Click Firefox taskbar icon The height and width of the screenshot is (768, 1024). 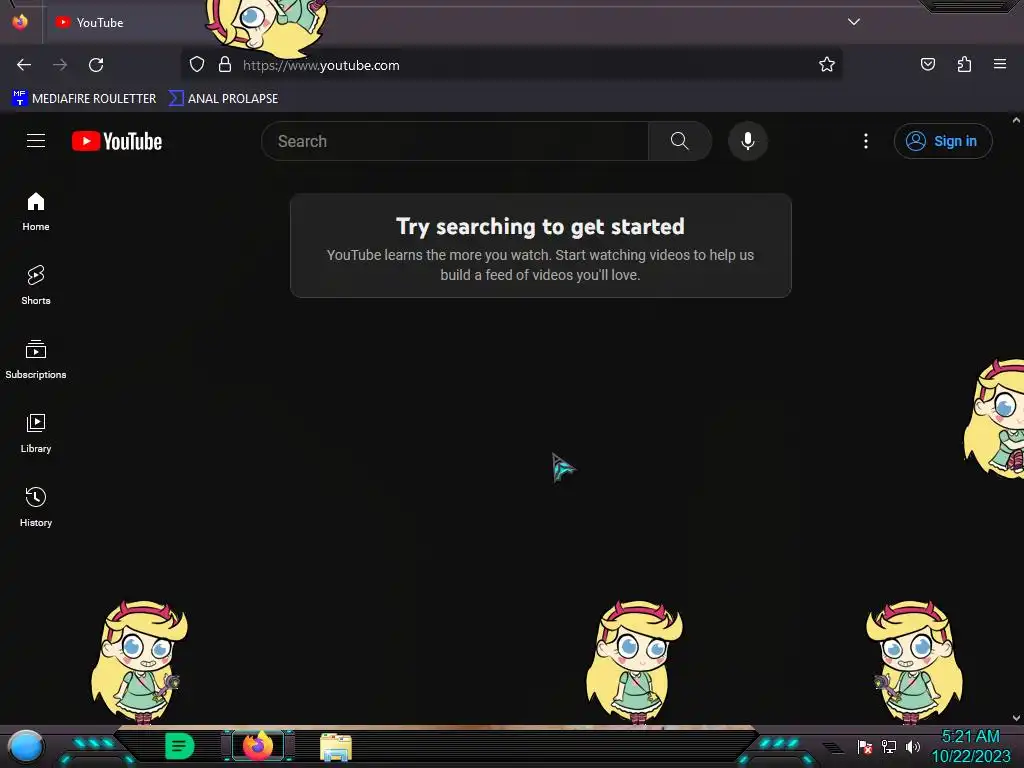[258, 746]
